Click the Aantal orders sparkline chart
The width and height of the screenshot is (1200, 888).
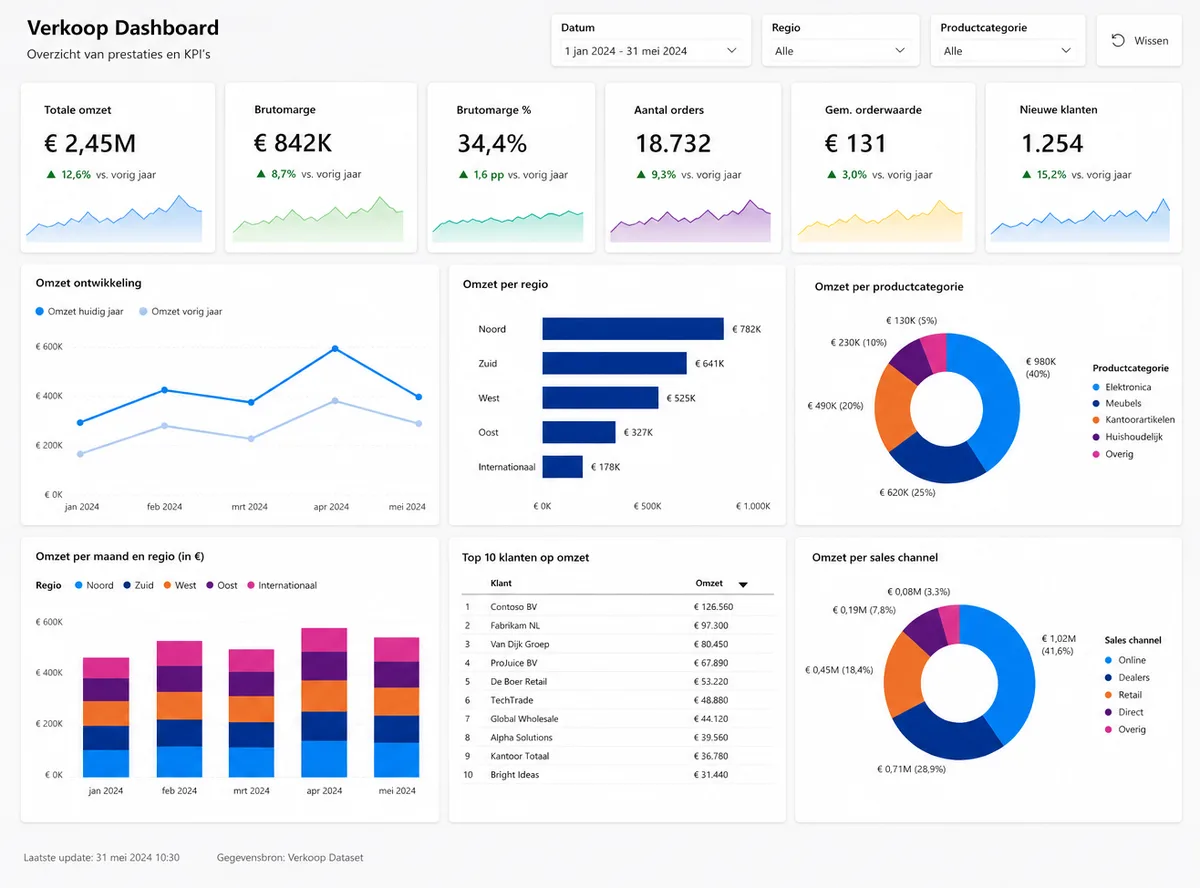[691, 221]
